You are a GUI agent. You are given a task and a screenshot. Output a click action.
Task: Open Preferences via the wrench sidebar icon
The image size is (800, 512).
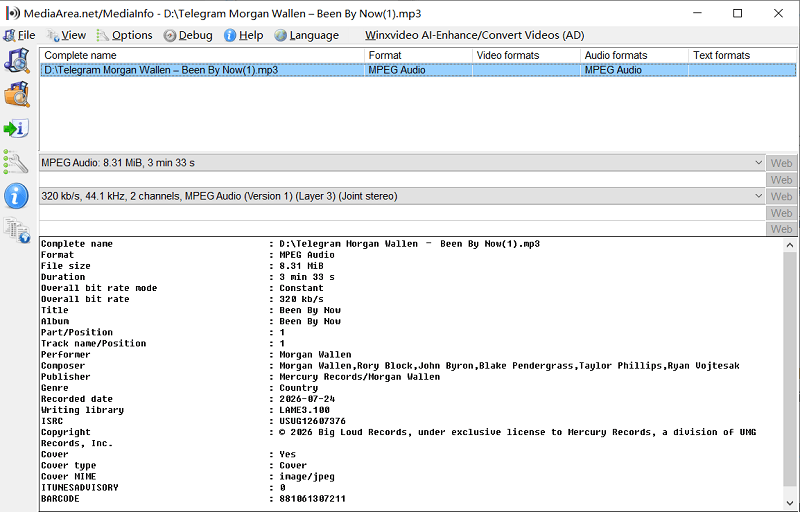17,163
